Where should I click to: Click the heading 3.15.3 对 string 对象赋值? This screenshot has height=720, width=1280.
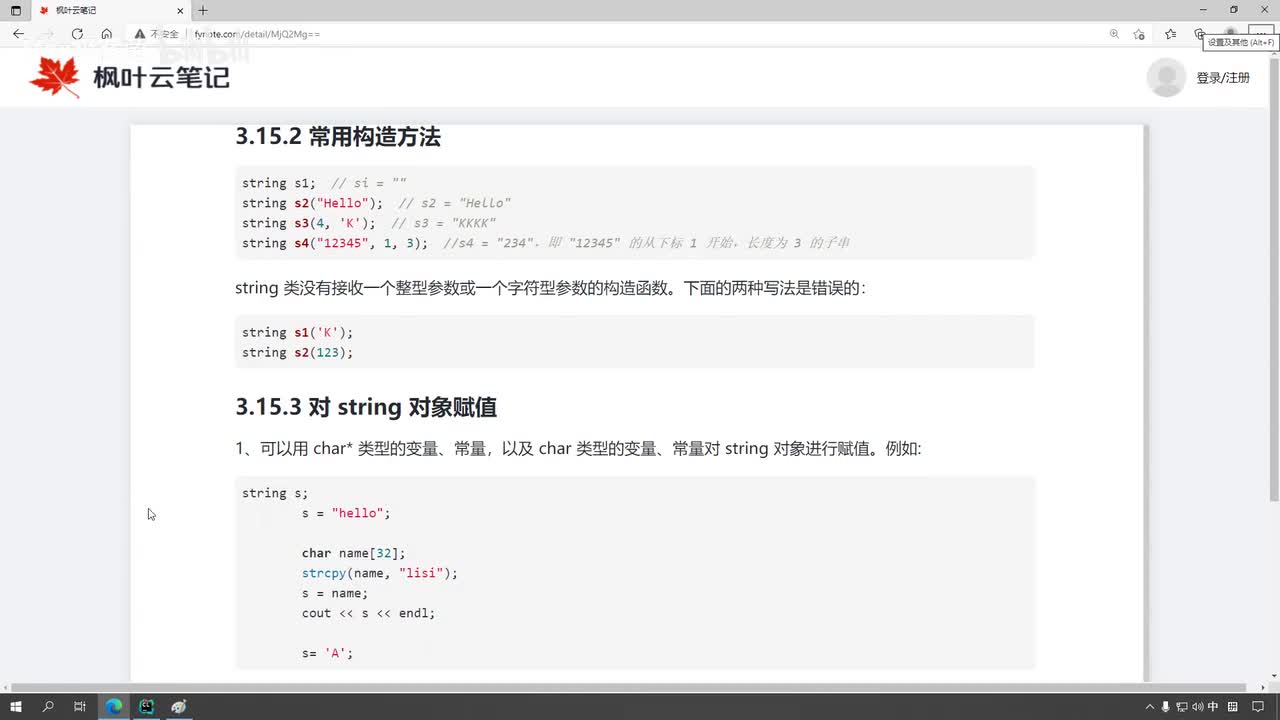click(x=366, y=407)
